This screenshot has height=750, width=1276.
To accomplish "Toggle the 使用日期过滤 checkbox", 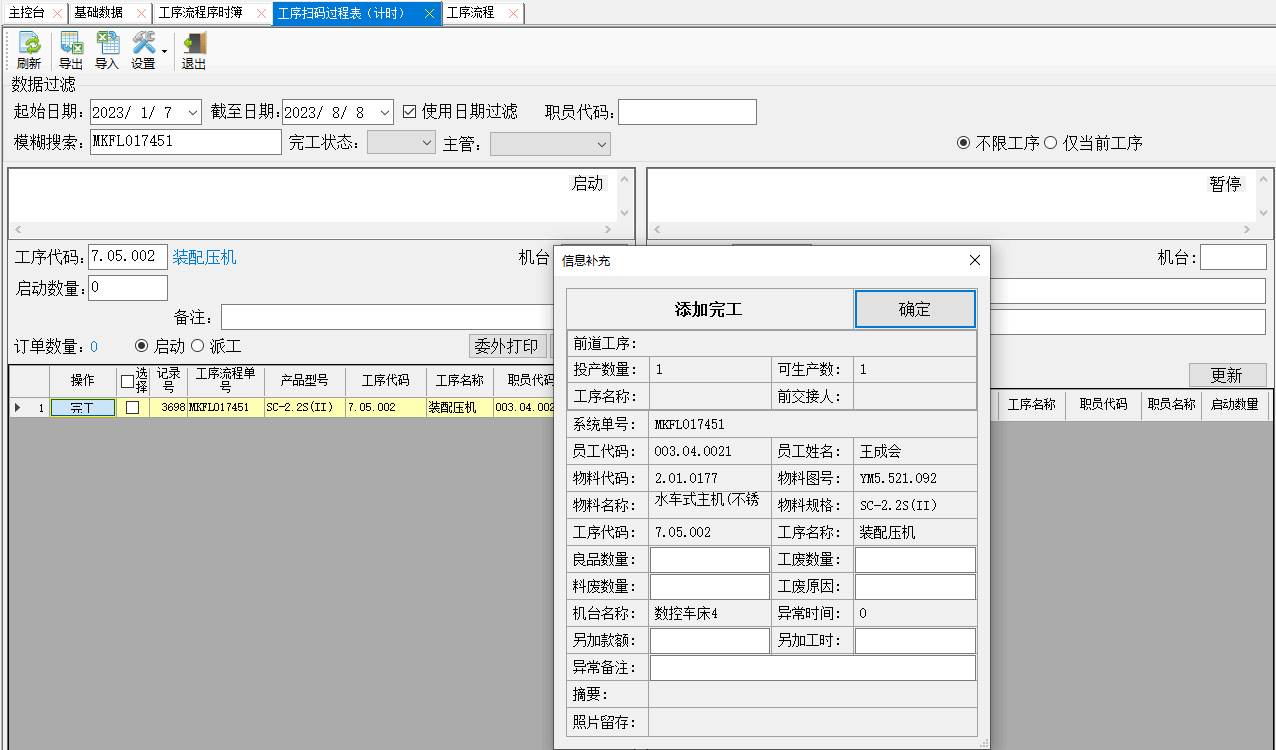I will (409, 112).
